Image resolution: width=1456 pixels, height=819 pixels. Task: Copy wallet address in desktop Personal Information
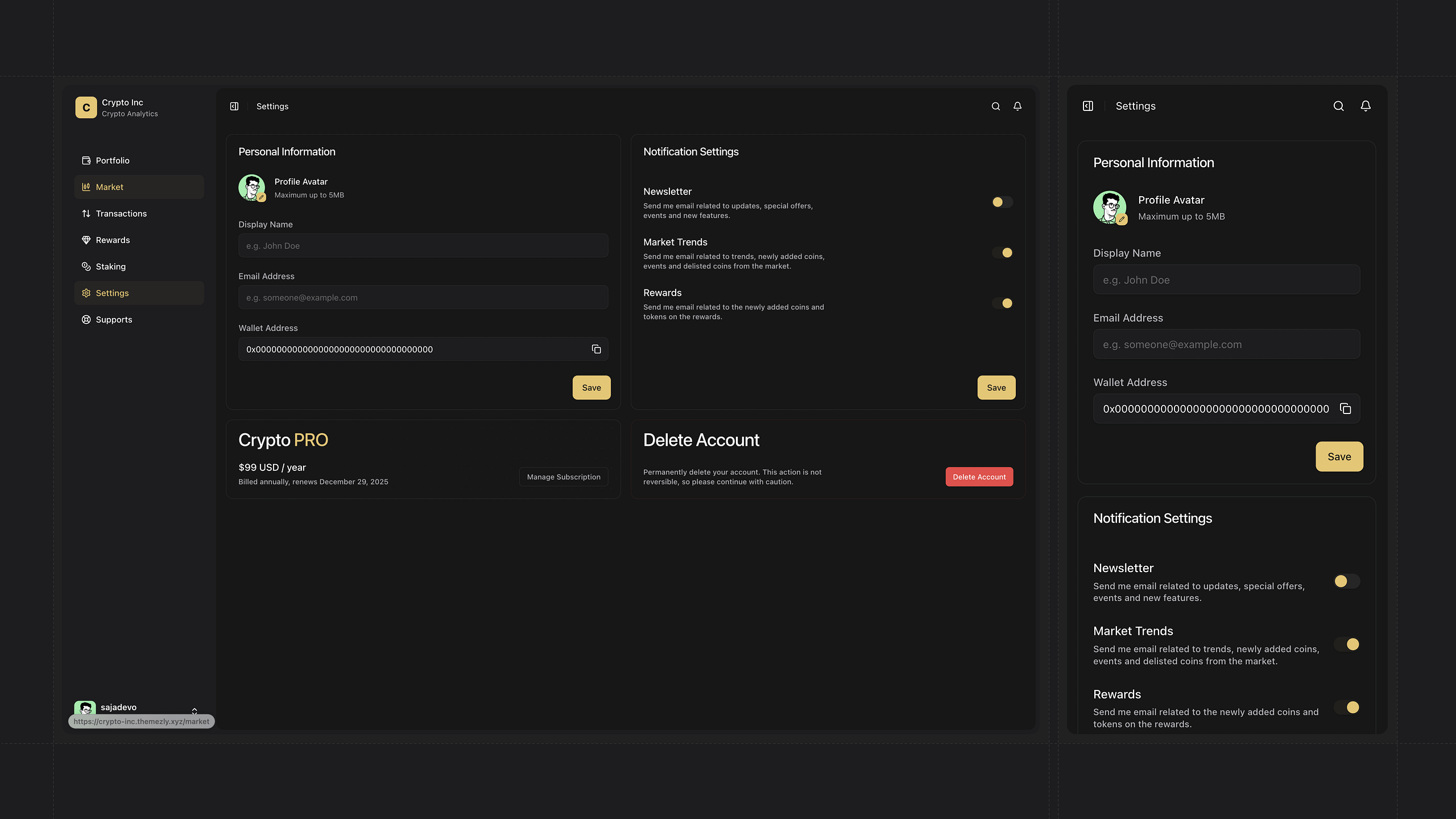[596, 349]
